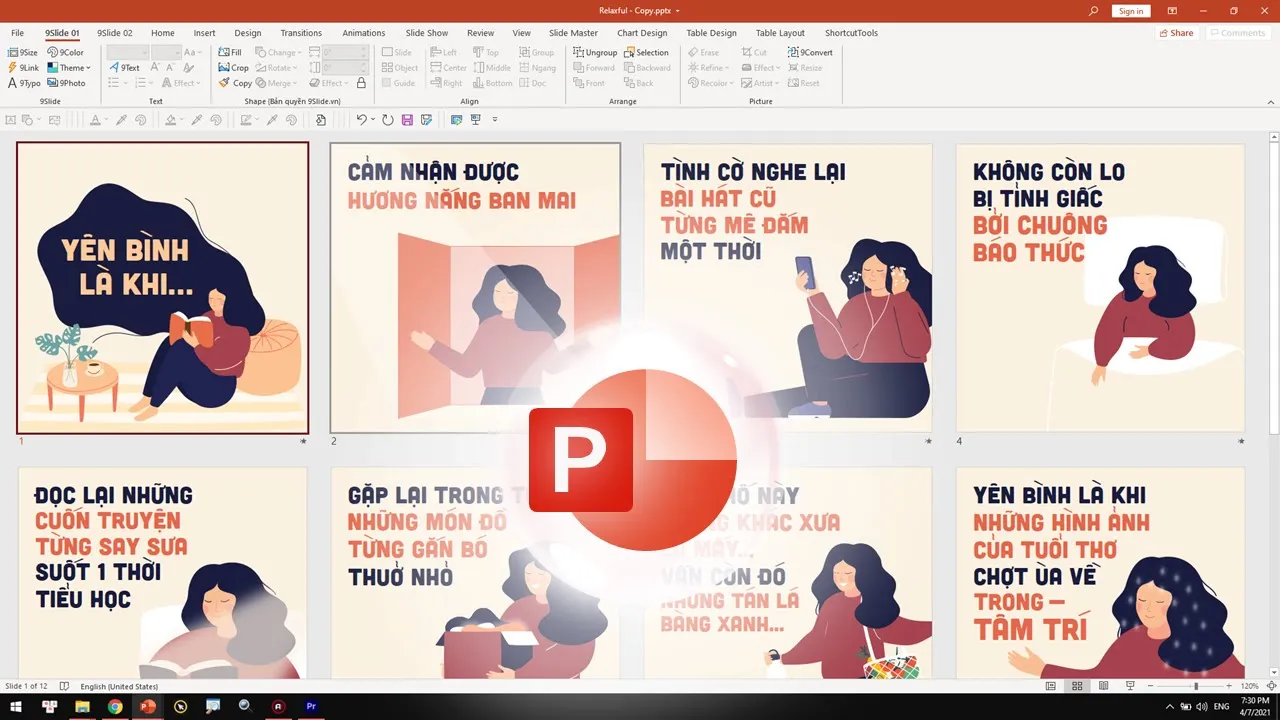Image resolution: width=1280 pixels, height=720 pixels.
Task: Click the 9Link tool
Action: point(22,68)
